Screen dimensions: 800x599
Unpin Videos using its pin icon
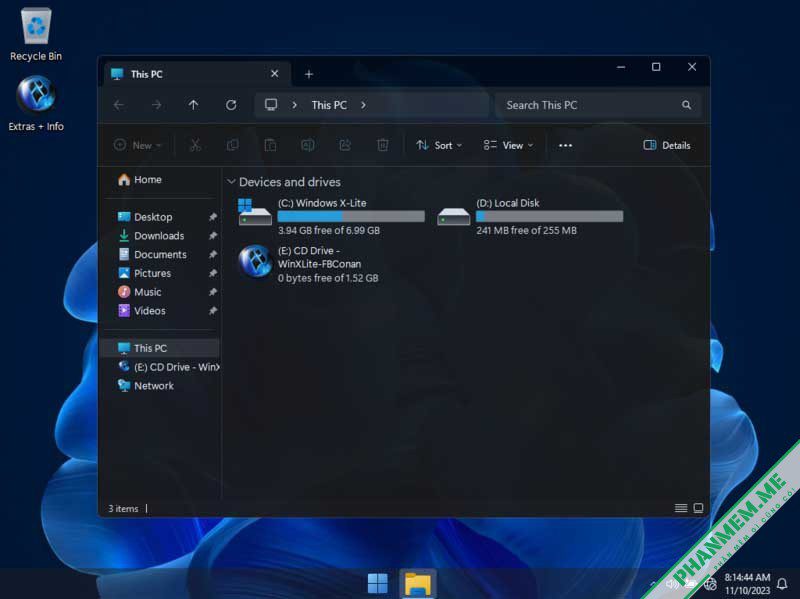coord(213,311)
